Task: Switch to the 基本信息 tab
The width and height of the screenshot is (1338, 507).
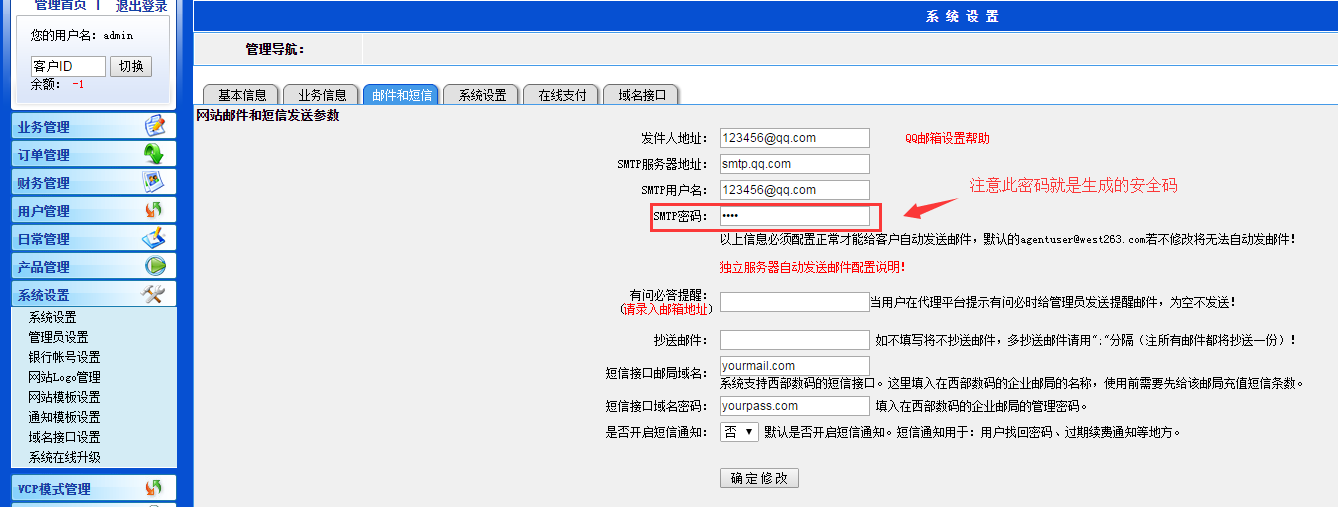Action: click(242, 95)
